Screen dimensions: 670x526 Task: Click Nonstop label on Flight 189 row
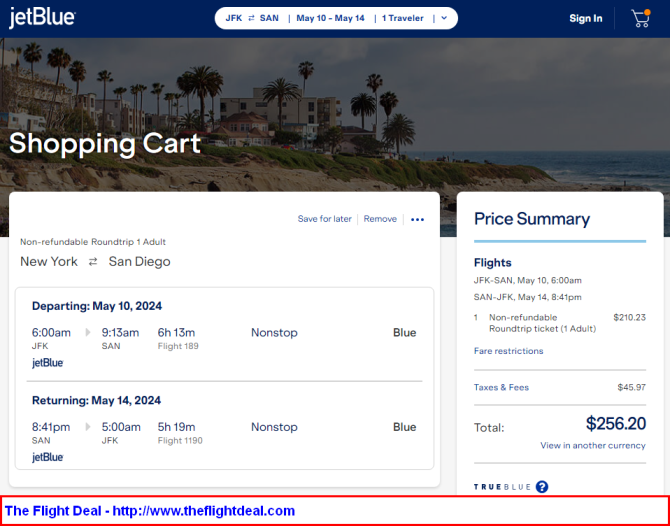click(x=274, y=332)
